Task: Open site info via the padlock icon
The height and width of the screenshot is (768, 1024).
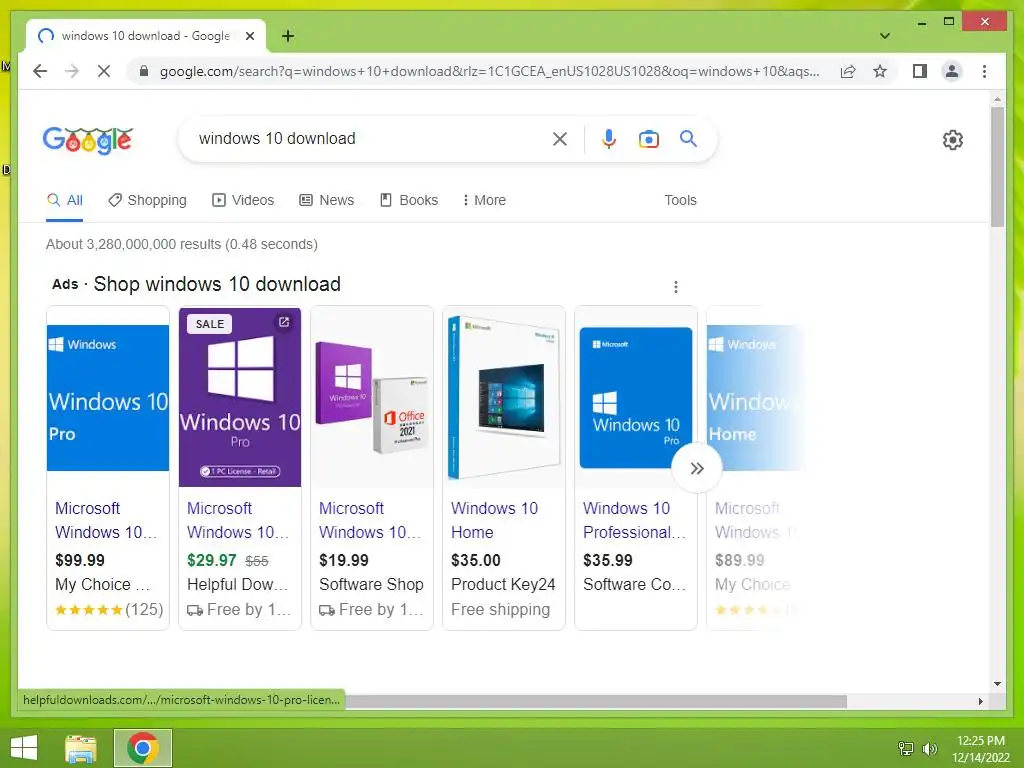Action: 144,71
